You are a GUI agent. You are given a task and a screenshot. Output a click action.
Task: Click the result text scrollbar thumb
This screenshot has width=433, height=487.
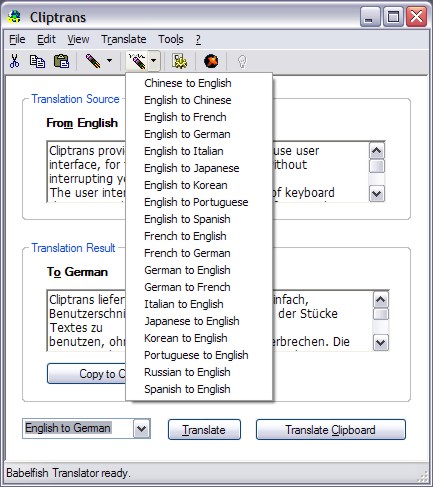[x=381, y=314]
